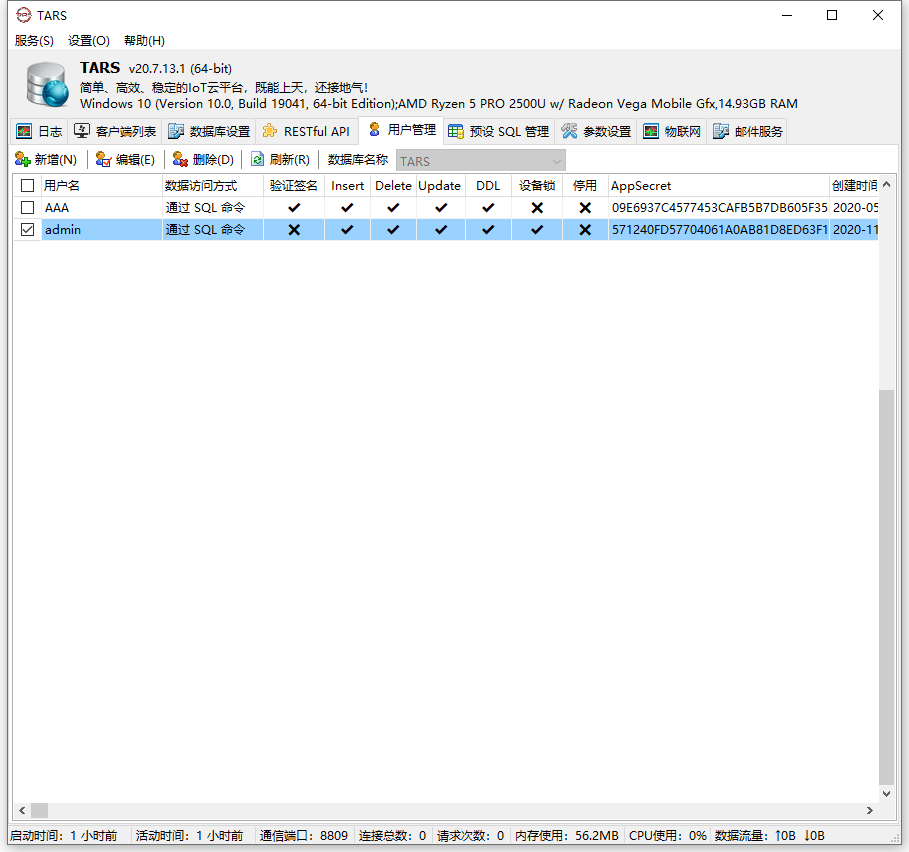Switch to the 日志 tab
The image size is (909, 852).
pyautogui.click(x=39, y=132)
